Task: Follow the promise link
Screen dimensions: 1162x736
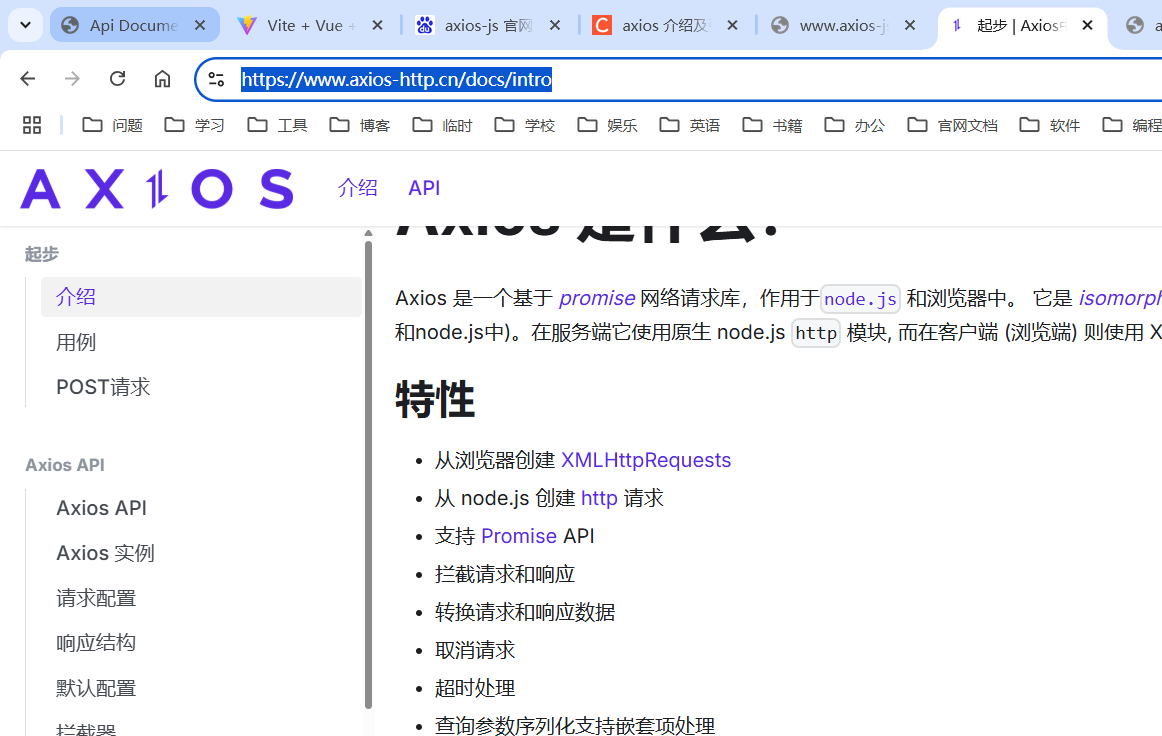Action: click(597, 298)
